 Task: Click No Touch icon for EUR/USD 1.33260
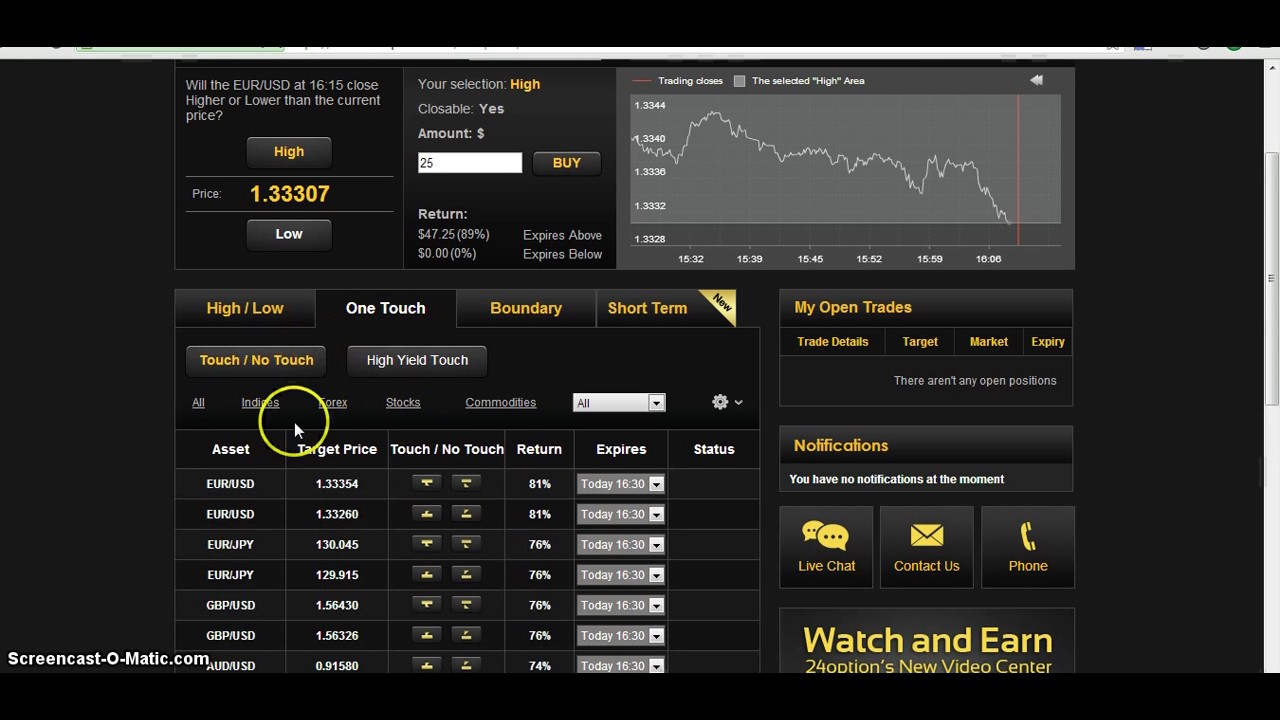pos(466,514)
